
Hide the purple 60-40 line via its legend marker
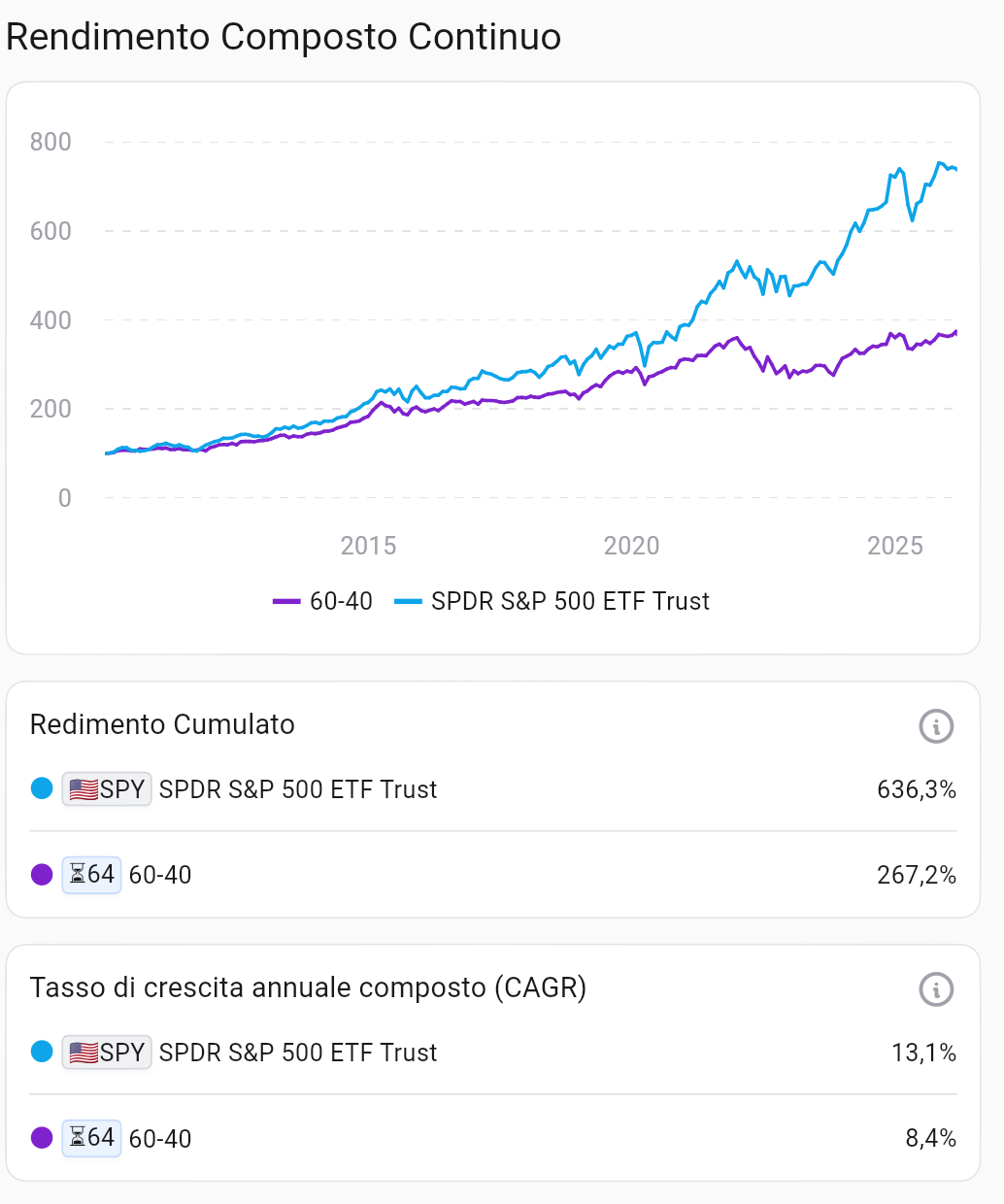pos(287,601)
